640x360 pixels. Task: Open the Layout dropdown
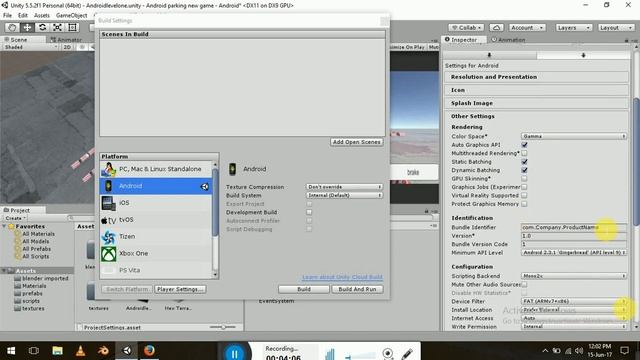616,27
